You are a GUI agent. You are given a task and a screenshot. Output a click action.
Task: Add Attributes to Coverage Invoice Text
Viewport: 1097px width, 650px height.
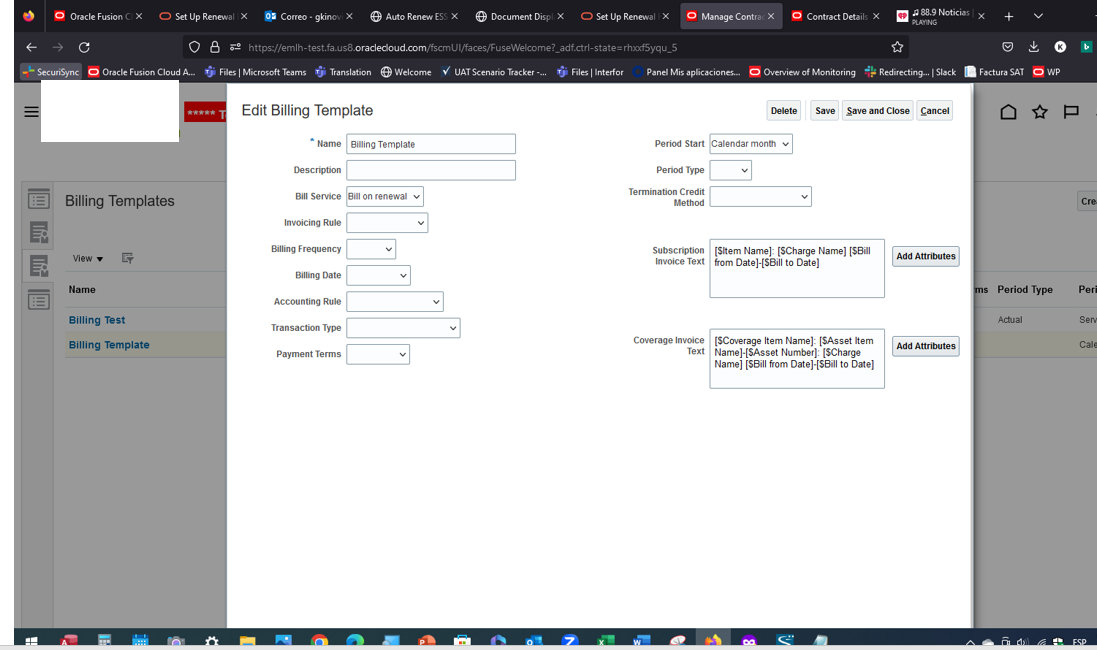(926, 346)
